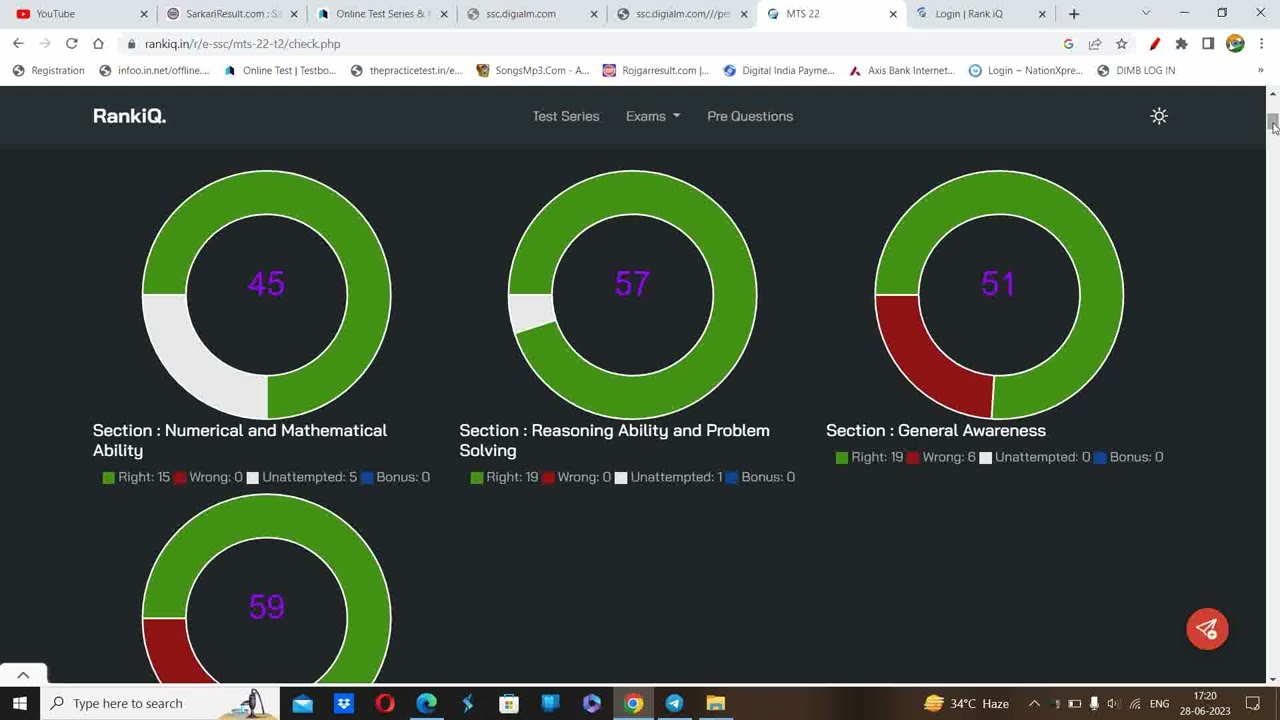Toggle Bonus legend in Reasoning section
The width and height of the screenshot is (1280, 720).
click(761, 477)
